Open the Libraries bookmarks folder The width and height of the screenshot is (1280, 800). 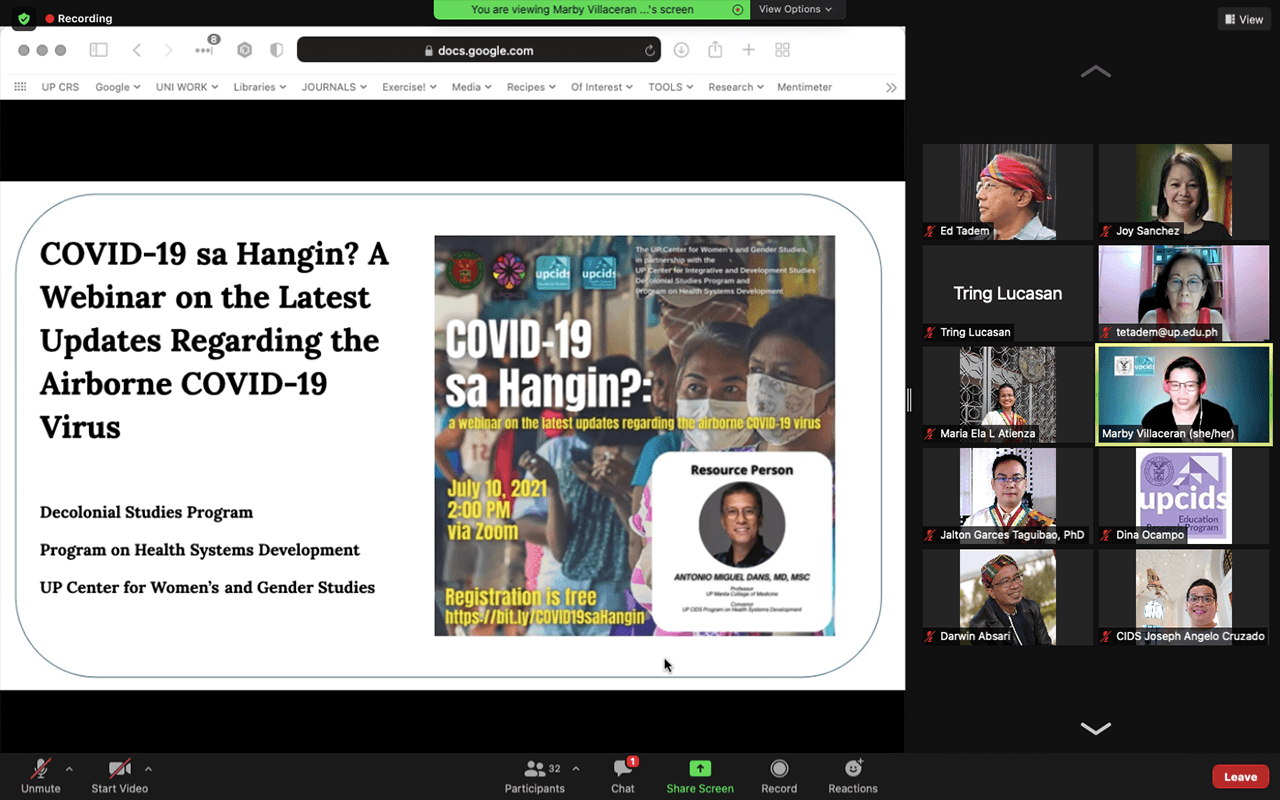pyautogui.click(x=260, y=87)
